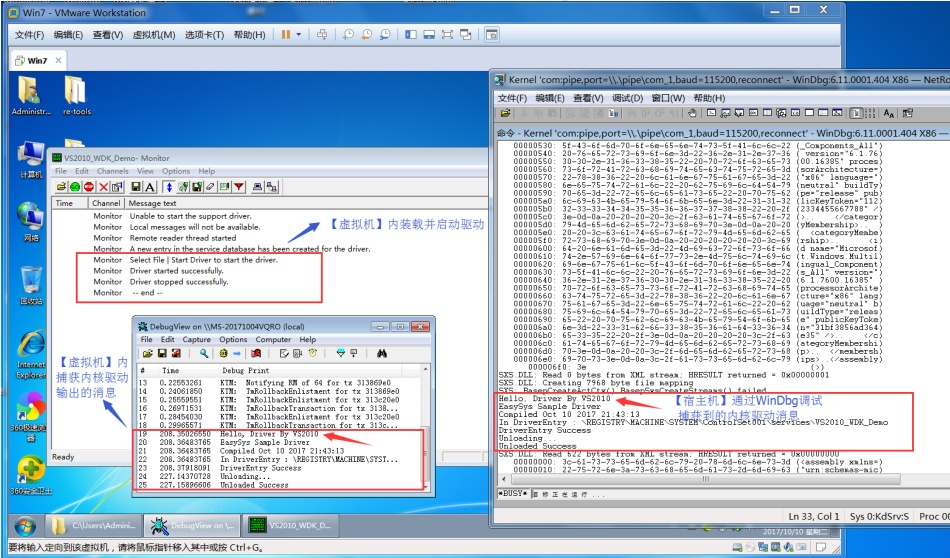Screen dimensions: 950x558
Task: Open Windows Start button in VM taskbar
Action: click(x=25, y=525)
